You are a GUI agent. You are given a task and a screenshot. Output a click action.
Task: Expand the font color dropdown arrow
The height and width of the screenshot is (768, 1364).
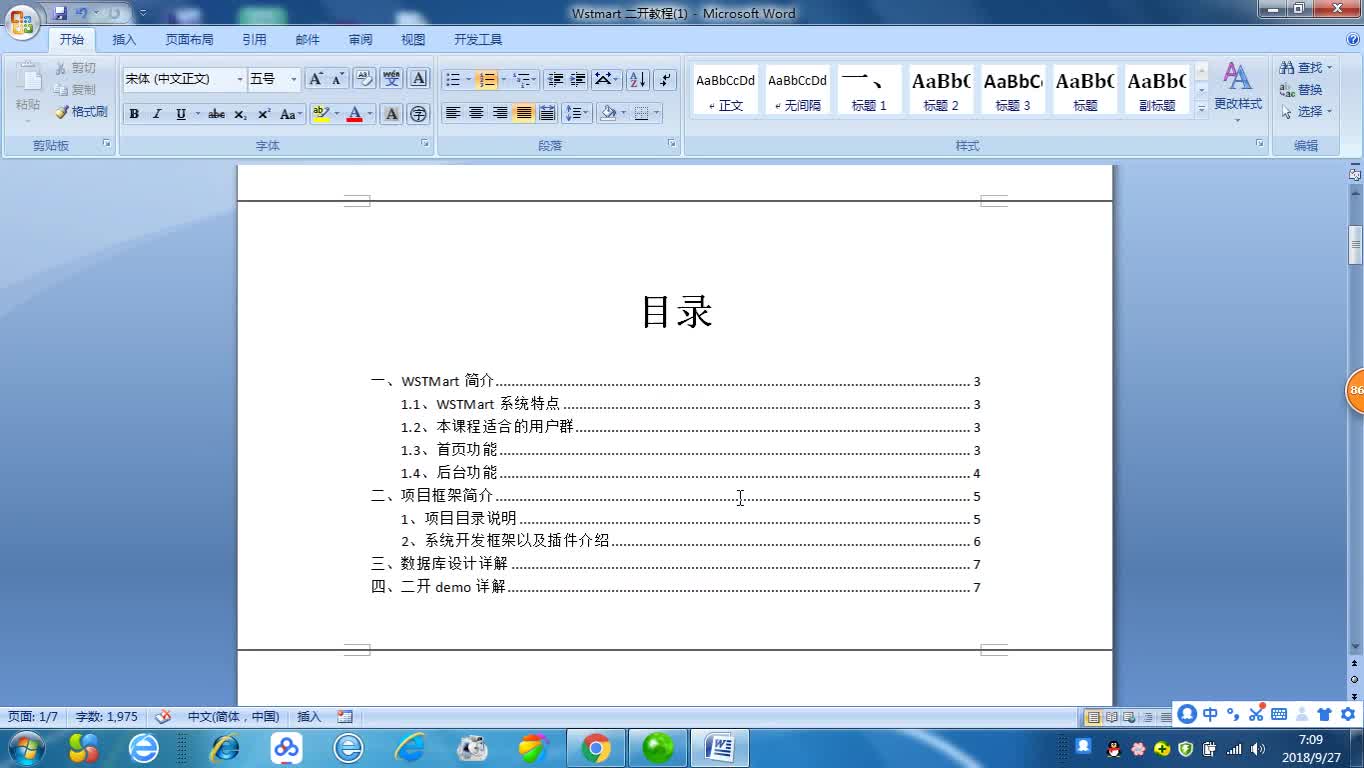pyautogui.click(x=370, y=114)
